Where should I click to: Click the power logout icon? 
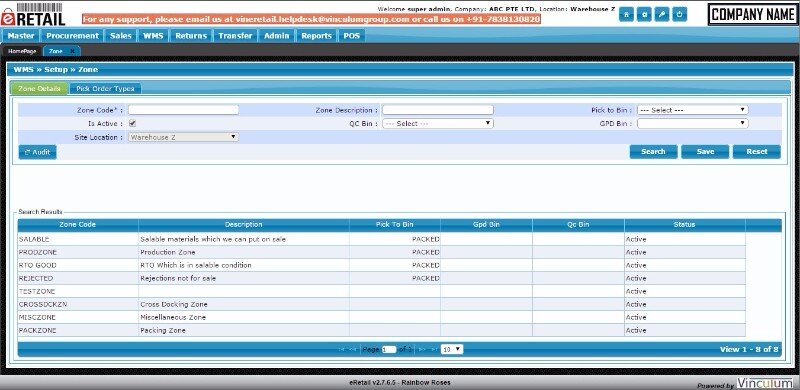tap(679, 15)
